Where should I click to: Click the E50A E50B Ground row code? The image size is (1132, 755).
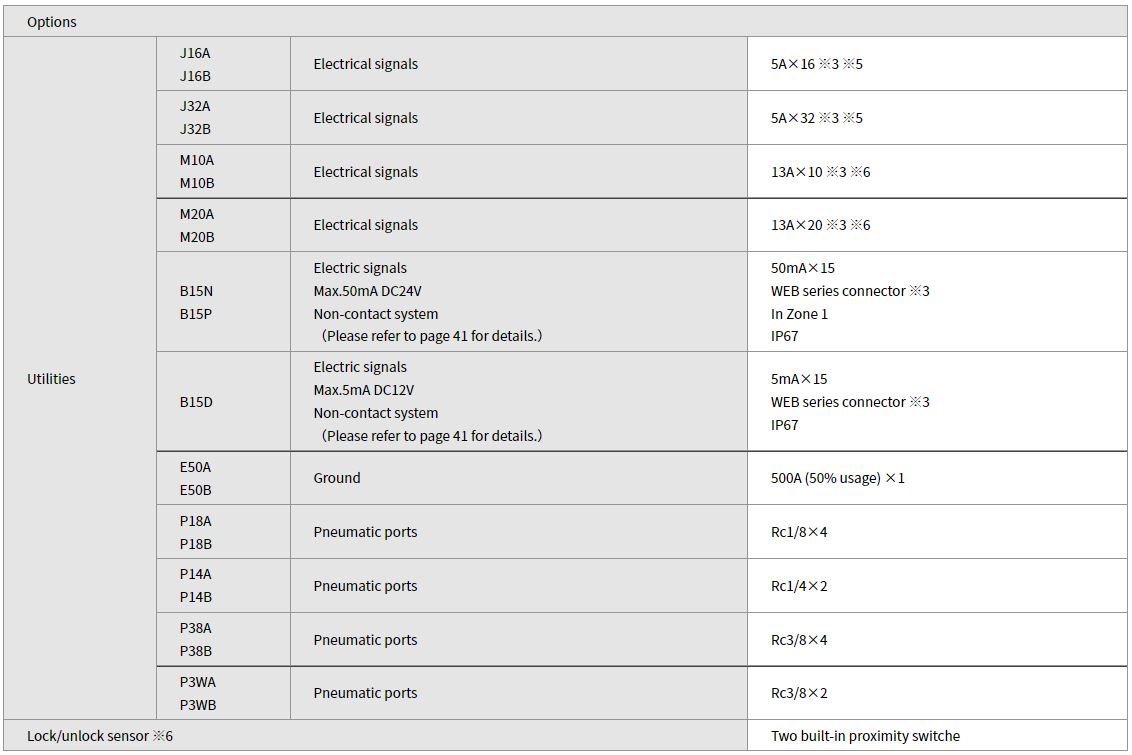pyautogui.click(x=223, y=478)
